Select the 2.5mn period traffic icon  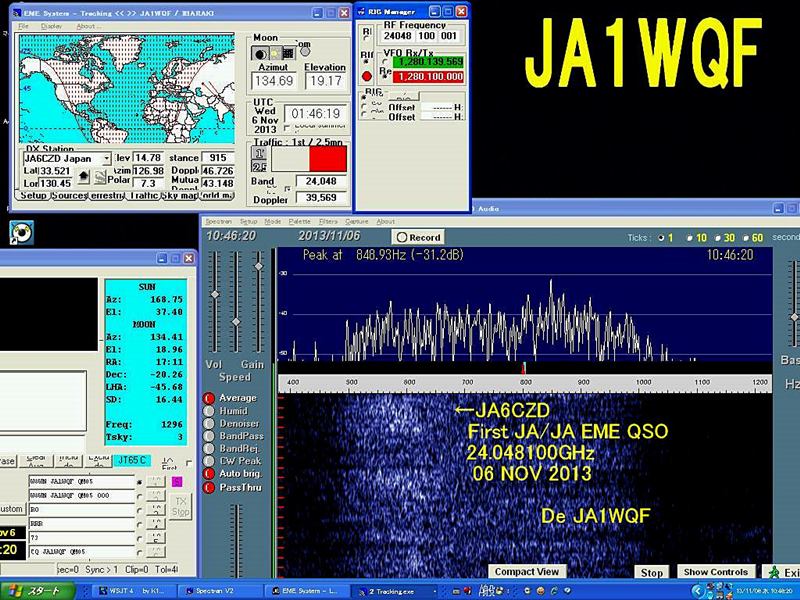[259, 166]
